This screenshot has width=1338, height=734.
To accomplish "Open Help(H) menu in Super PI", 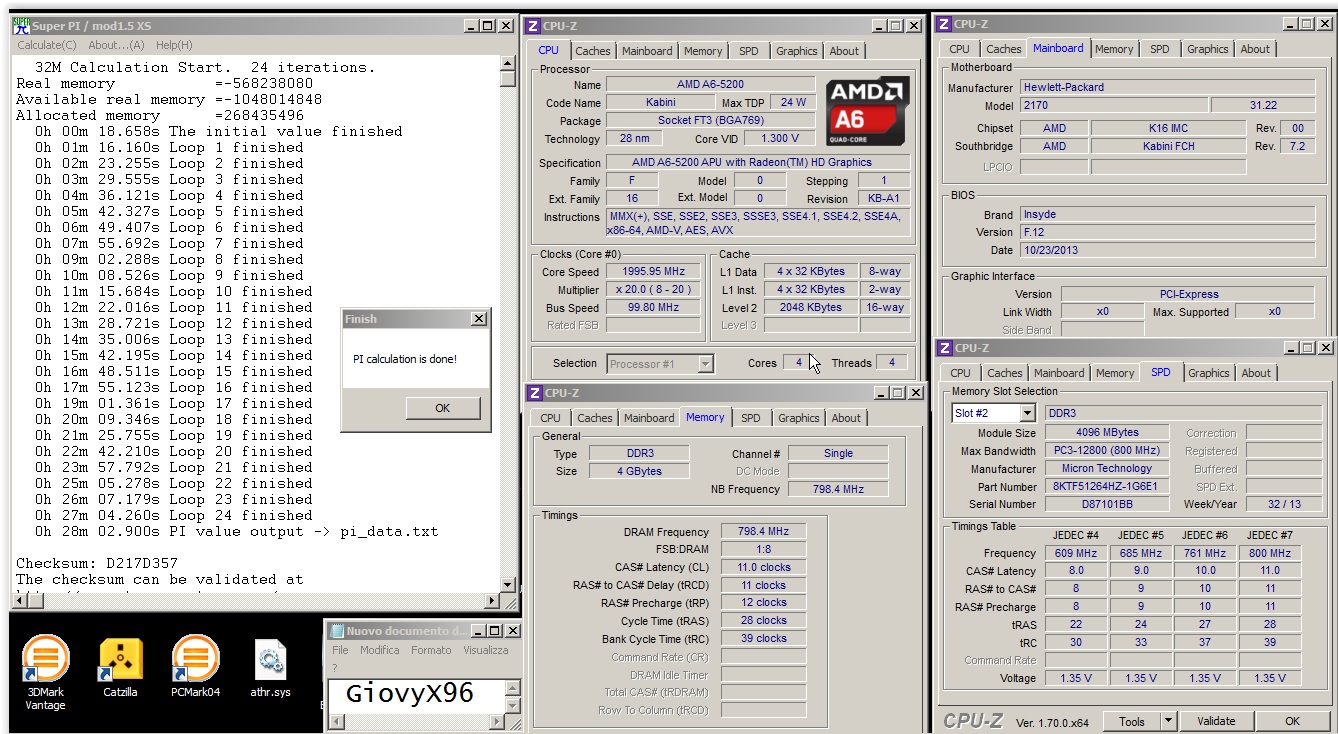I will pos(174,45).
